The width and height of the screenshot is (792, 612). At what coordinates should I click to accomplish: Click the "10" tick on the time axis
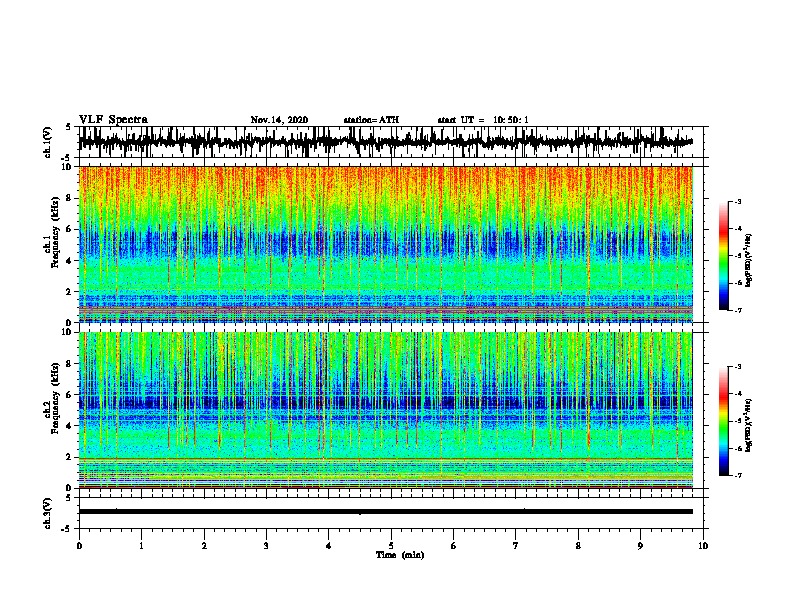coord(703,546)
